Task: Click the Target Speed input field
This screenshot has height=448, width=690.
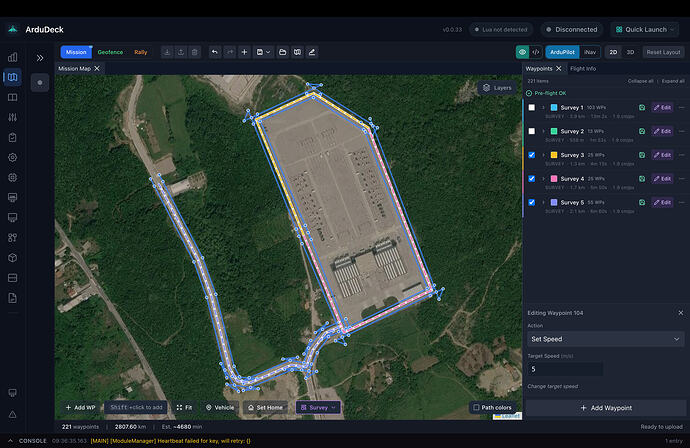Action: 565,369
